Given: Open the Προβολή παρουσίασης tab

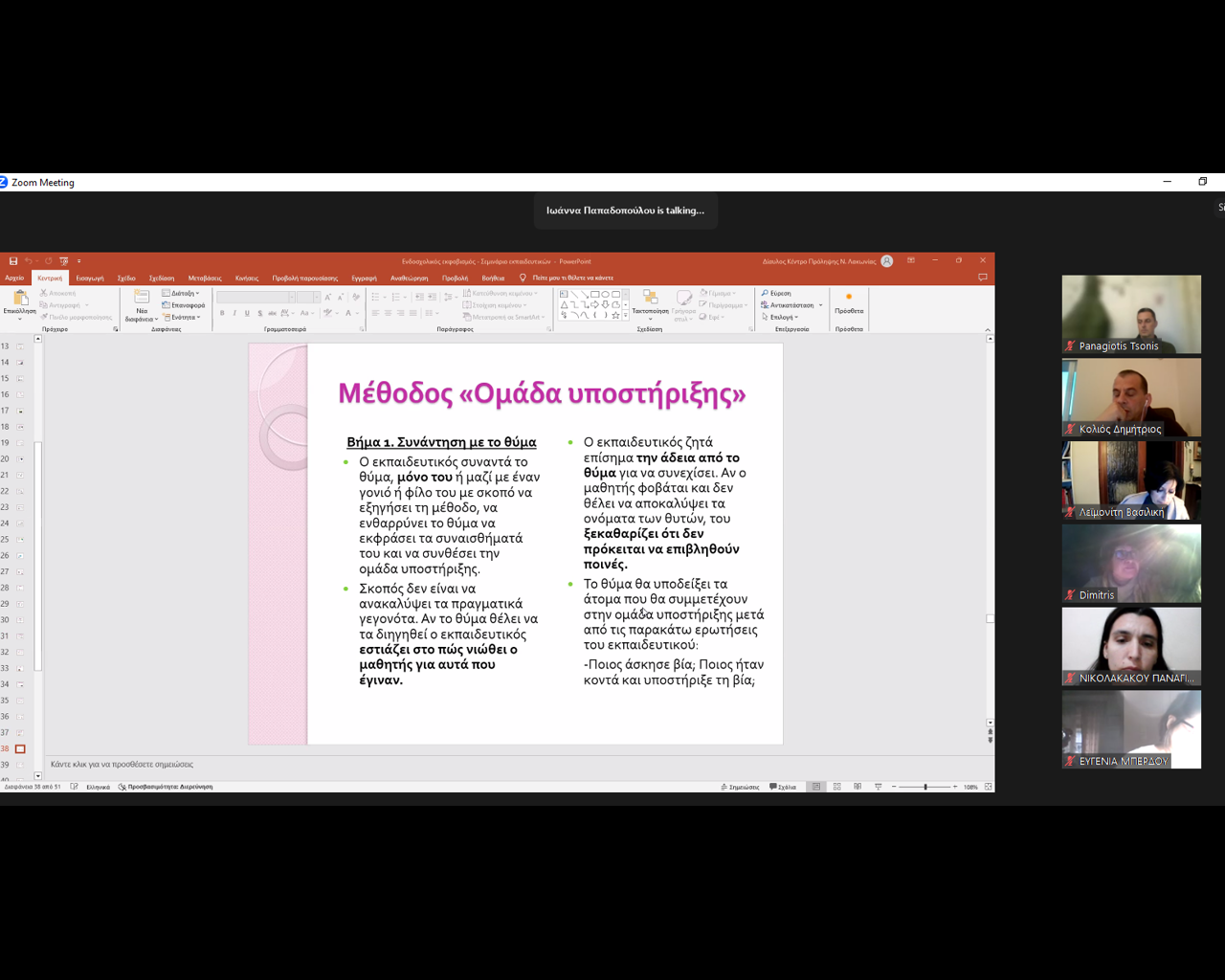Looking at the screenshot, I should 304,278.
